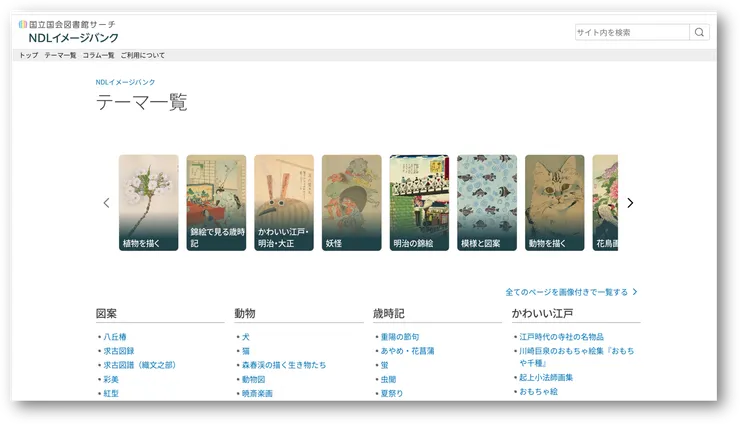Click 全てのページを画像付きで一覧する link
The image size is (740, 424).
tap(571, 292)
